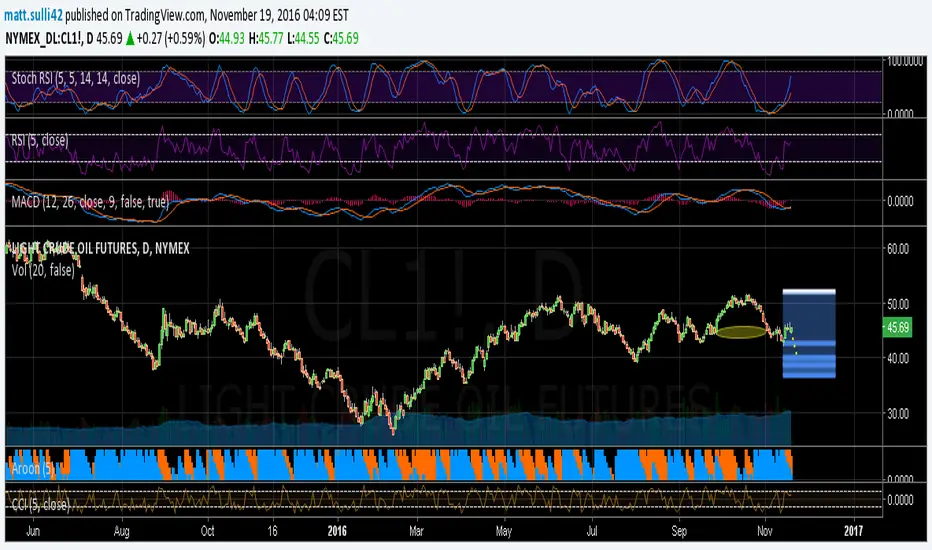Click the Oct label on time axis
Viewport: 932px width, 550px height.
tap(207, 530)
